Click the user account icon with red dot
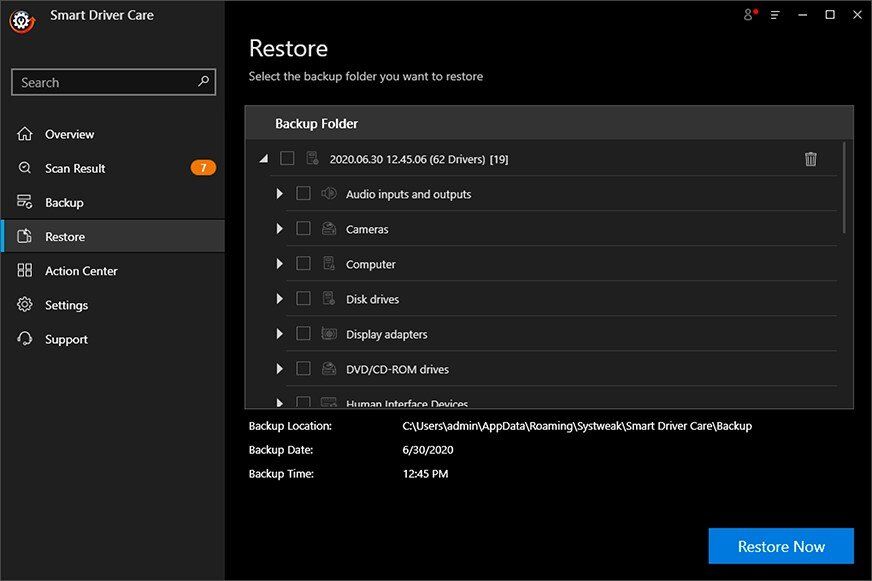872x581 pixels. 750,14
